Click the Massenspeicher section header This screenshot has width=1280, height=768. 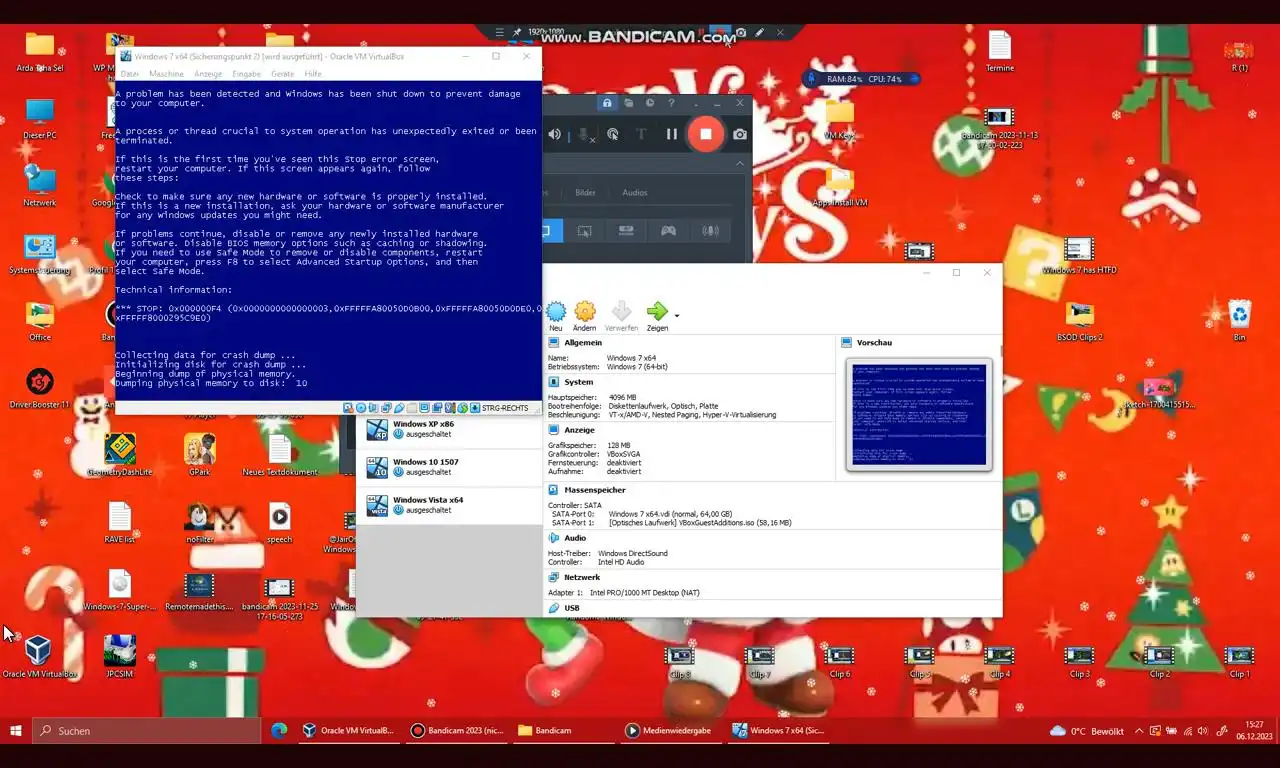point(595,490)
